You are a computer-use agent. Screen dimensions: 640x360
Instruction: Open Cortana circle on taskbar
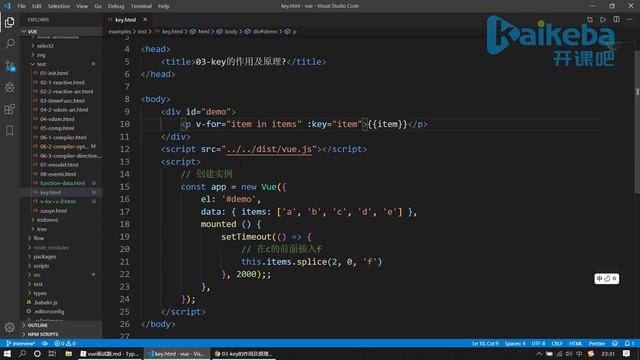pyautogui.click(x=37, y=353)
